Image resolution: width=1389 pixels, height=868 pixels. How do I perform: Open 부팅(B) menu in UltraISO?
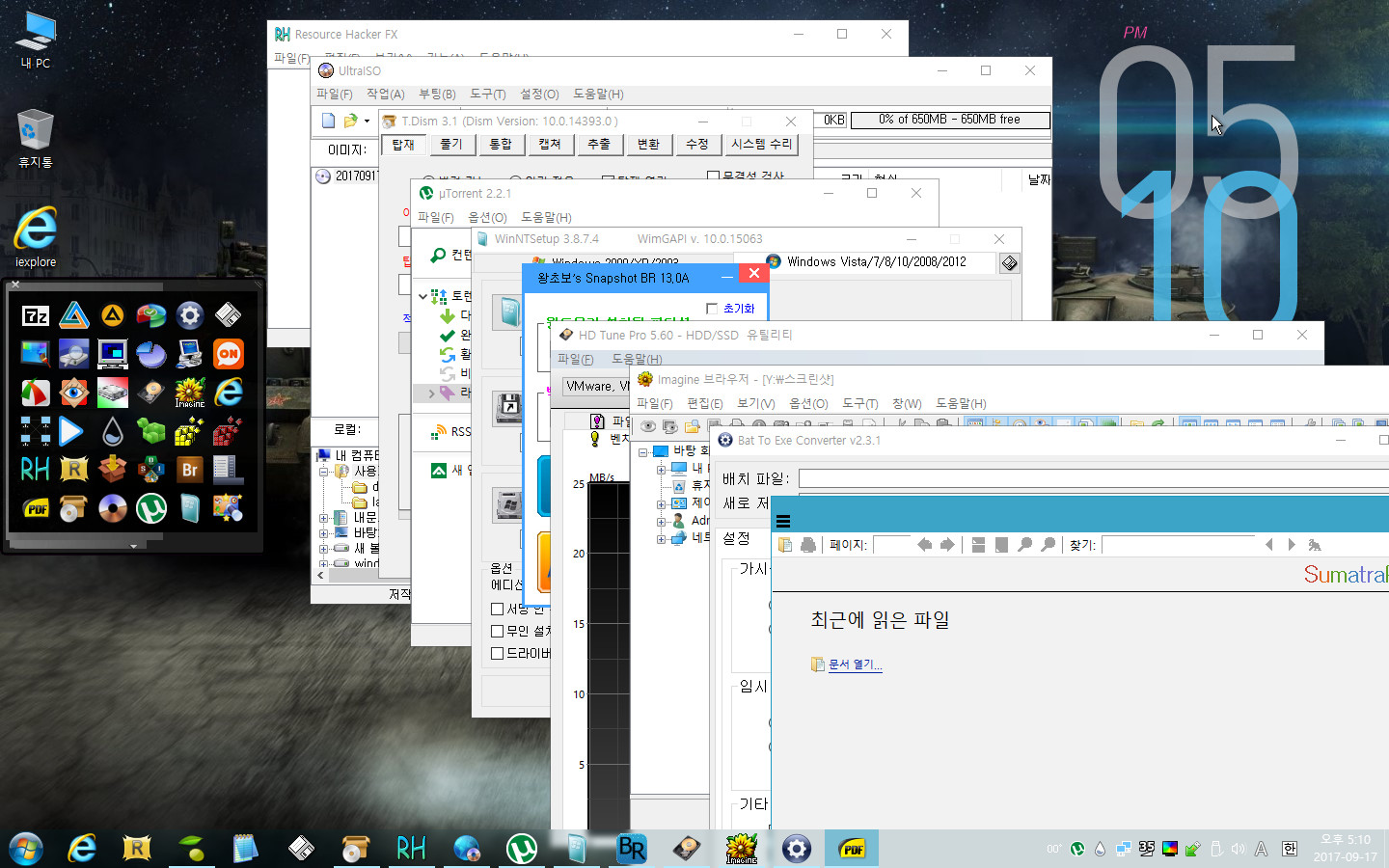click(437, 94)
